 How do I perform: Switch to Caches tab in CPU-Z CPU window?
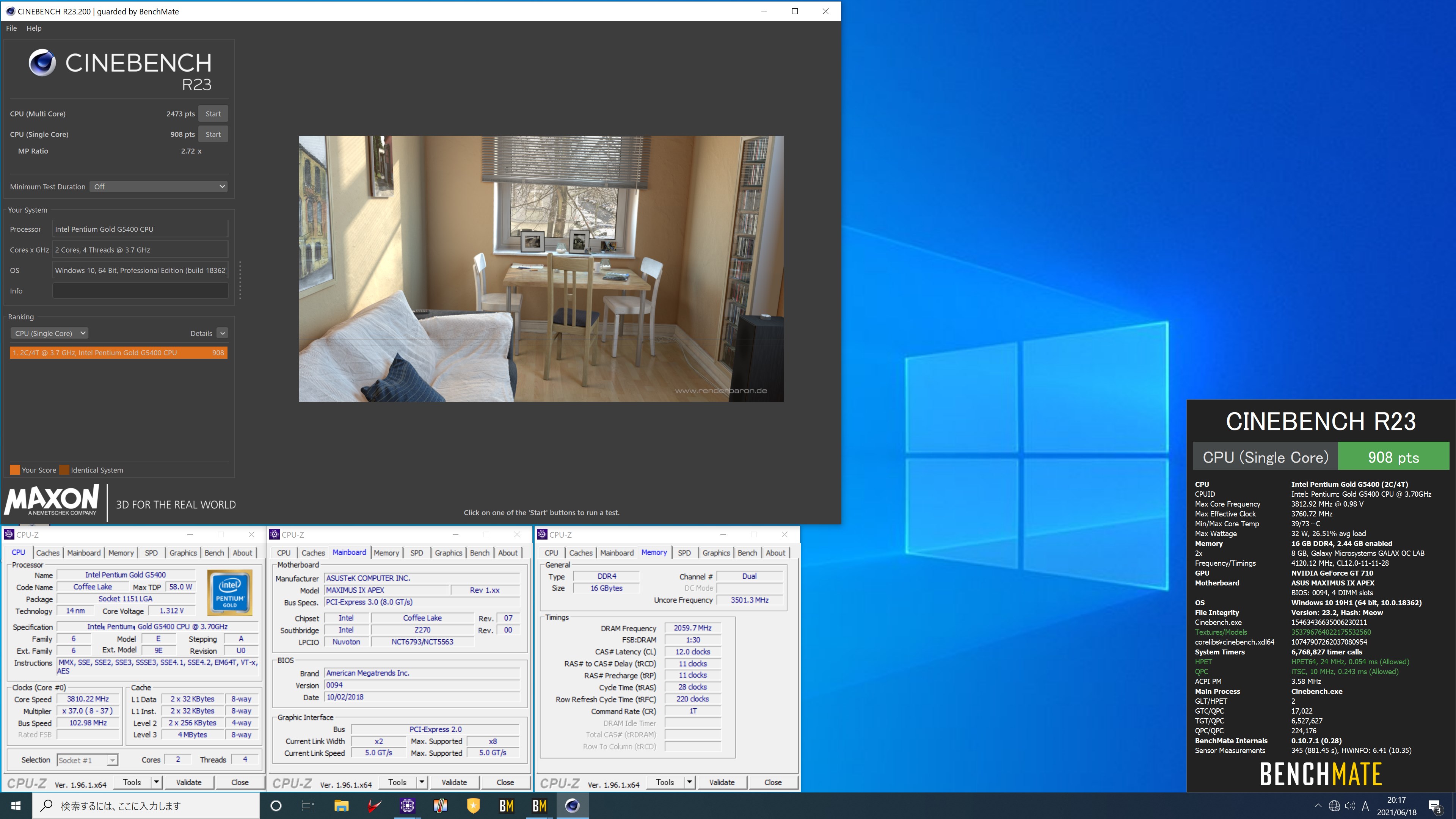(x=47, y=553)
